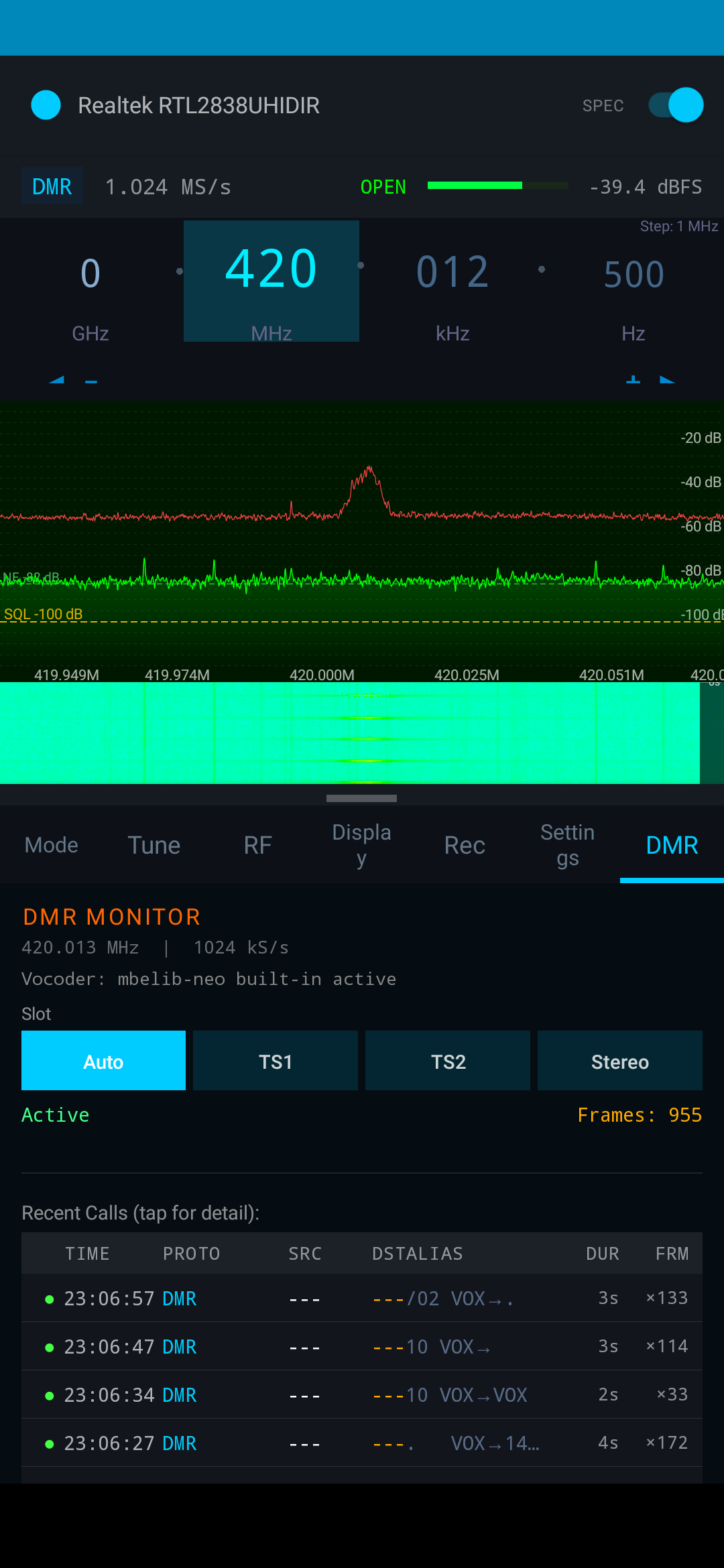This screenshot has height=1568, width=724.
Task: Select the Auto slot option
Action: (x=103, y=1061)
